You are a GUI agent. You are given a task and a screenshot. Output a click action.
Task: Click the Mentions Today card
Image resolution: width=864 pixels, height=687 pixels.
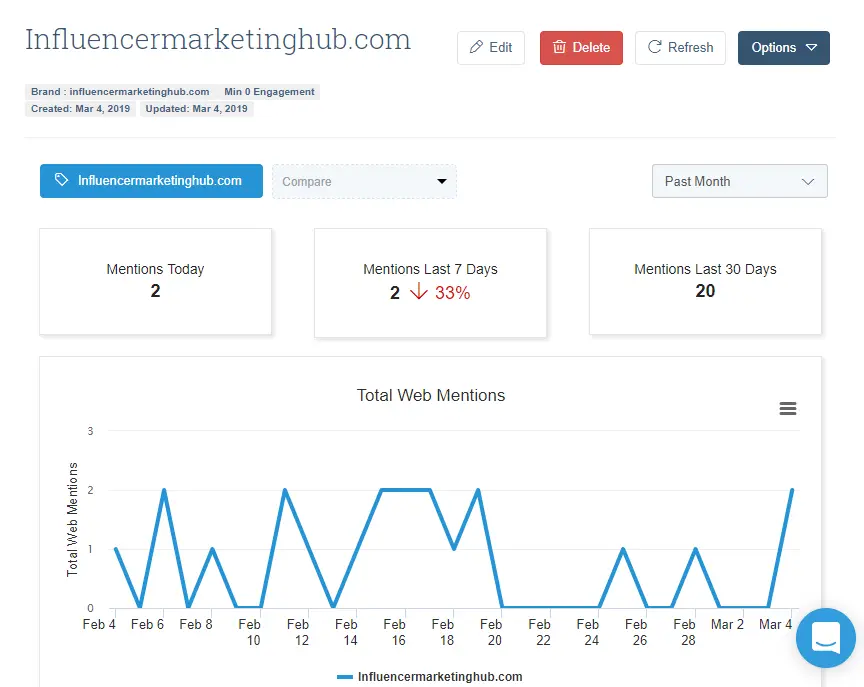(155, 281)
